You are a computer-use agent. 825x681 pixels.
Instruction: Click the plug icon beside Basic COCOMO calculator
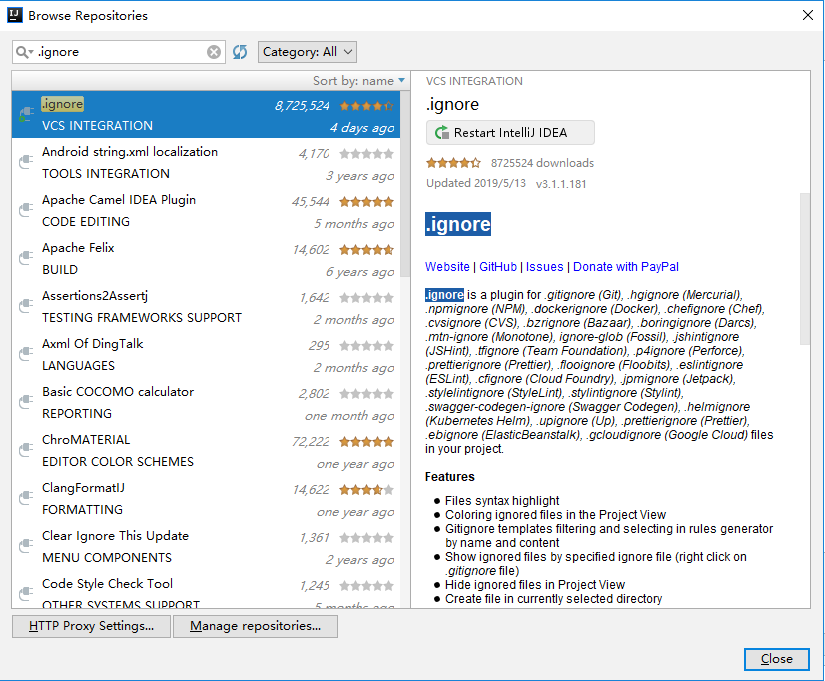[x=26, y=402]
